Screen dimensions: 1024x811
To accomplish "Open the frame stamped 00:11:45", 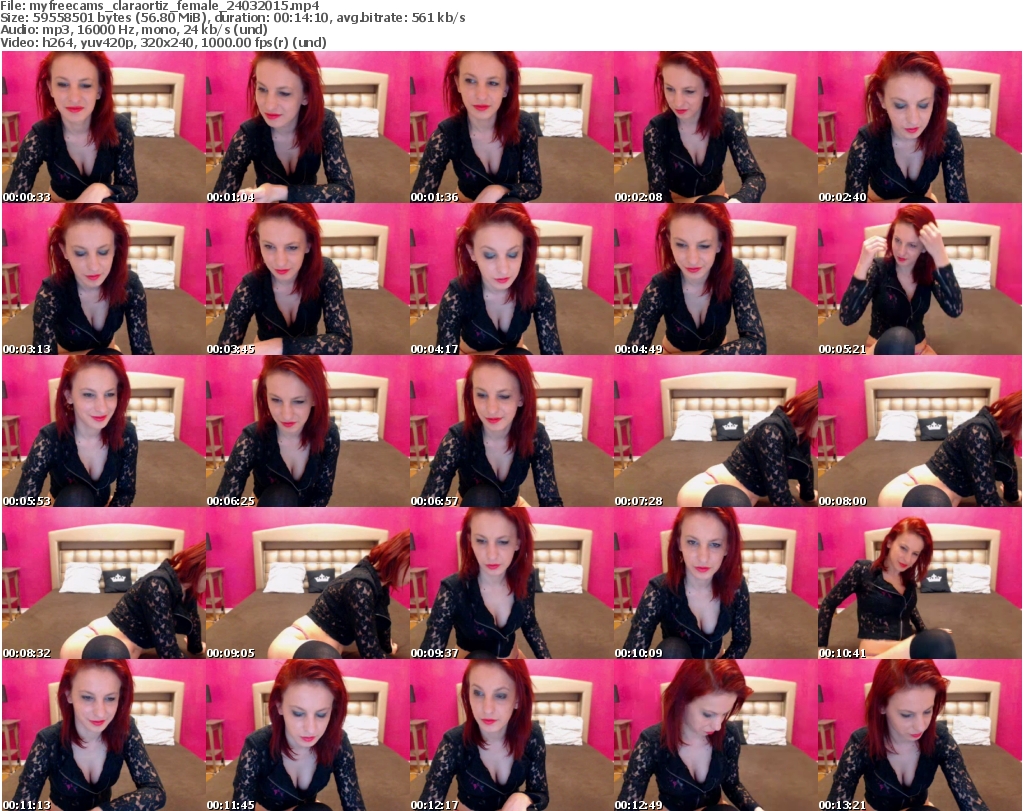I will [x=308, y=735].
